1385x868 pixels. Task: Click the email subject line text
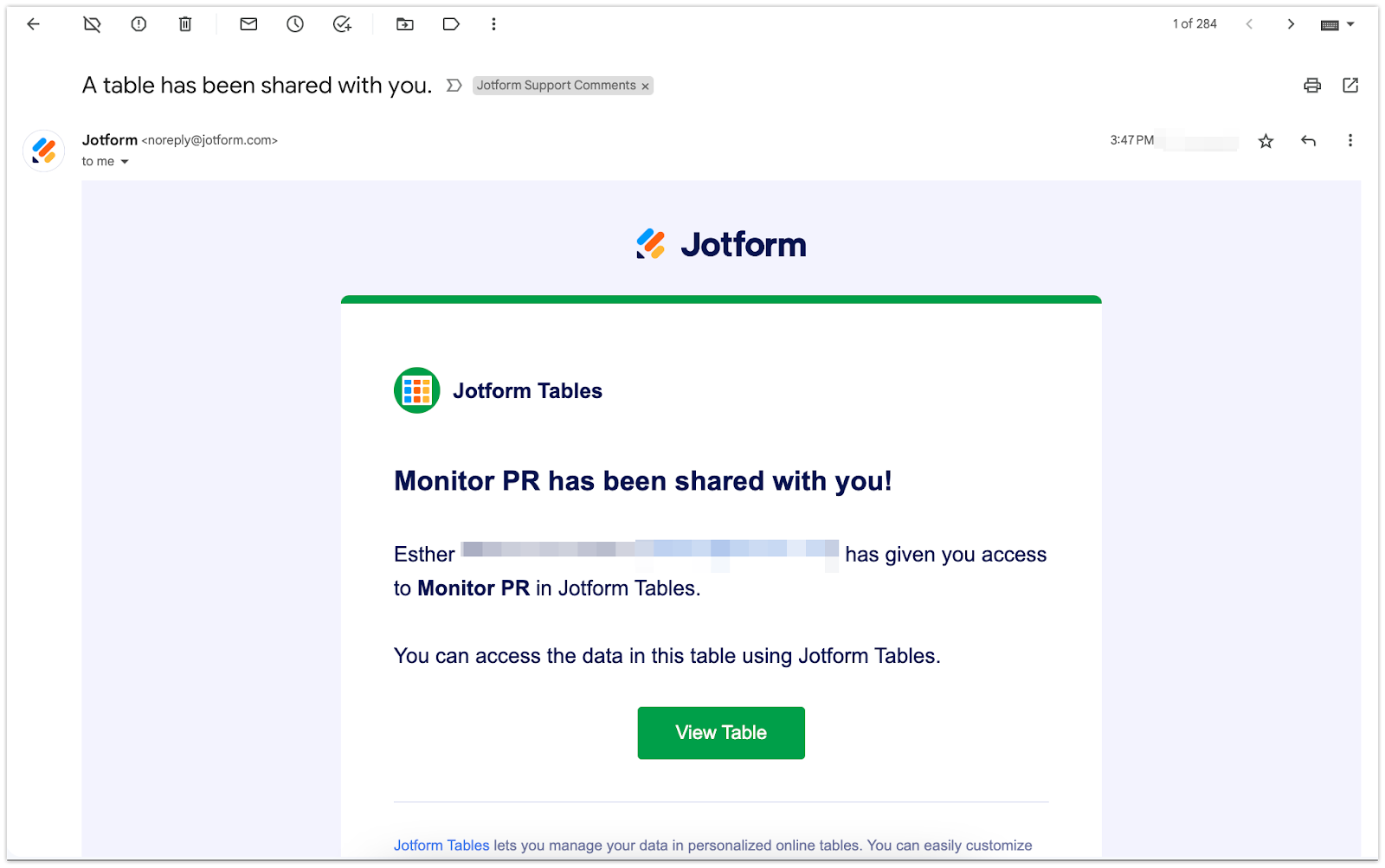tap(257, 86)
